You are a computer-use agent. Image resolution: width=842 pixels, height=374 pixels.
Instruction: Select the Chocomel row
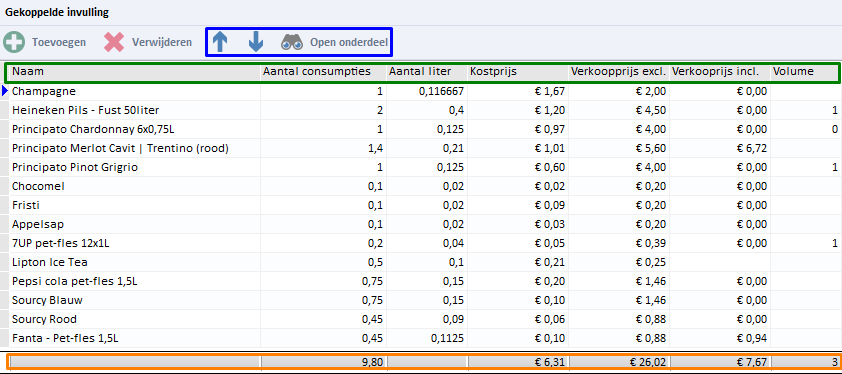[421, 186]
